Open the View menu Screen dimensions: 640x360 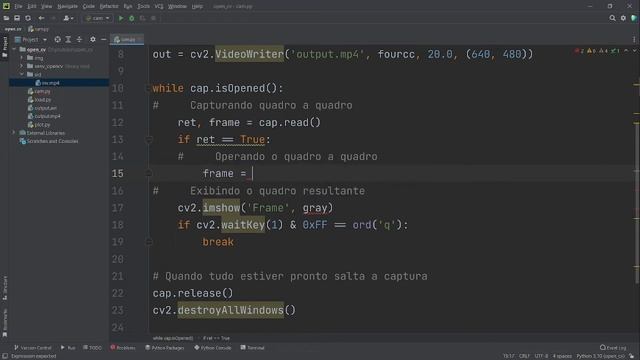point(47,6)
